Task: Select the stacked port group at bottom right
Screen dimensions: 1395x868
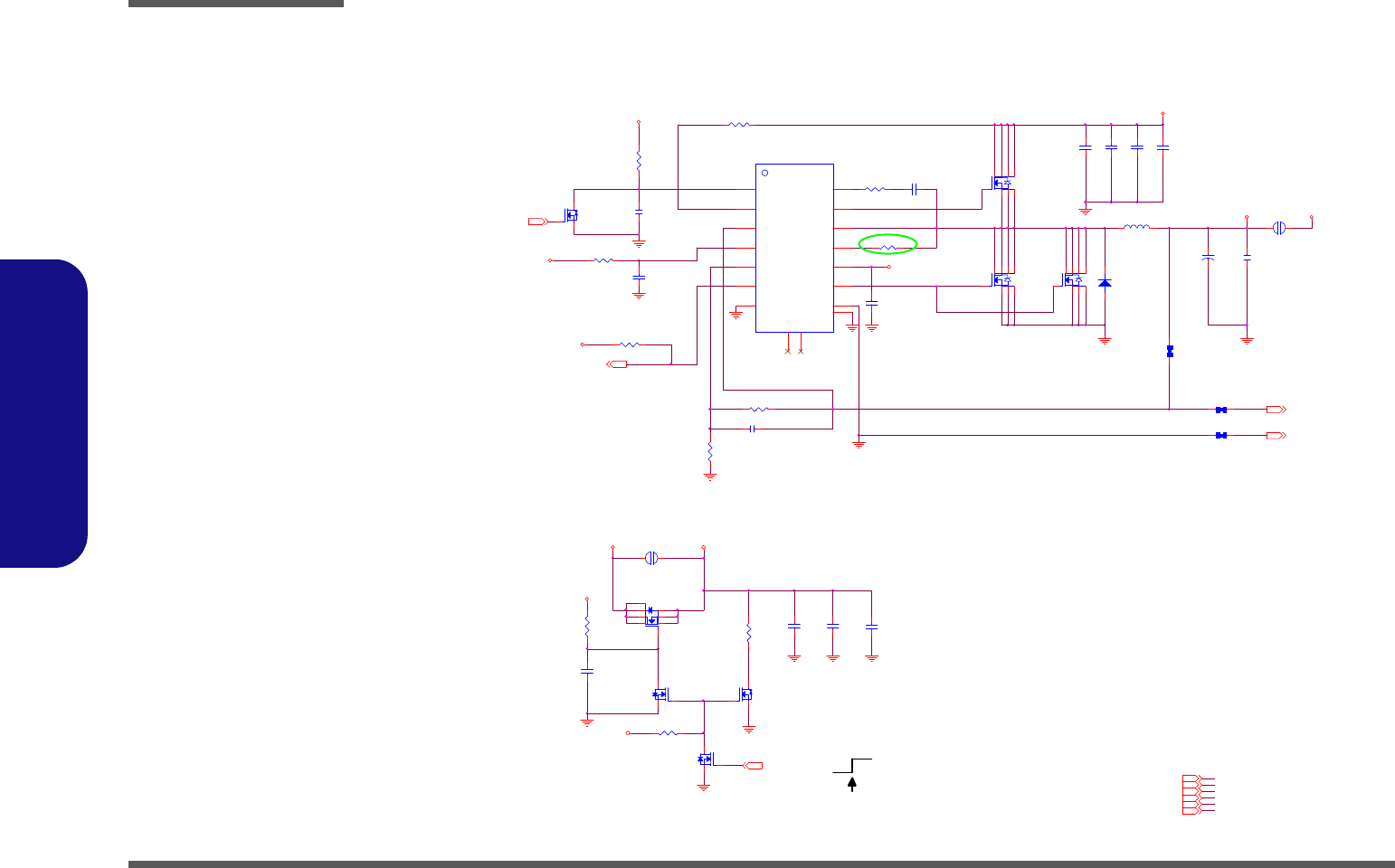Action: (1192, 796)
